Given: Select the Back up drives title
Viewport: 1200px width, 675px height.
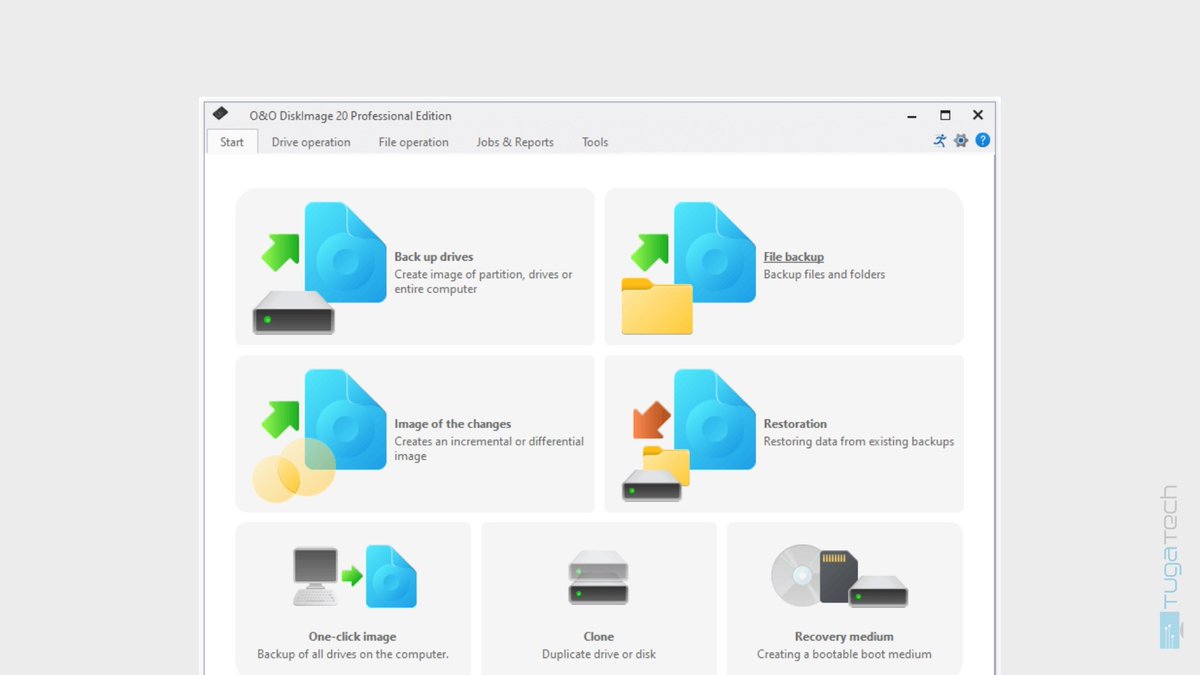Looking at the screenshot, I should coord(434,257).
